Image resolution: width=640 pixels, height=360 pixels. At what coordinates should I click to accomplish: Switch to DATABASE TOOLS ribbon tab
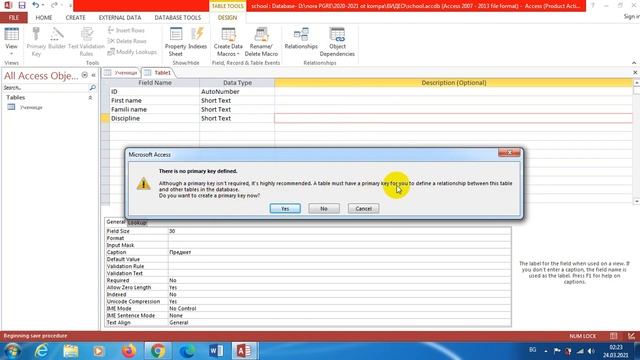click(178, 18)
